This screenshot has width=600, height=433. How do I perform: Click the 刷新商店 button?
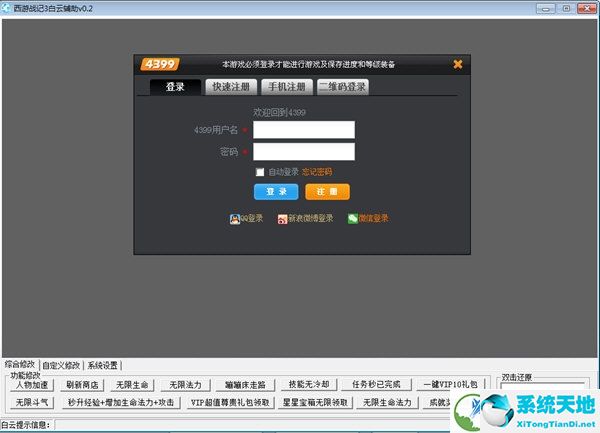[x=82, y=385]
